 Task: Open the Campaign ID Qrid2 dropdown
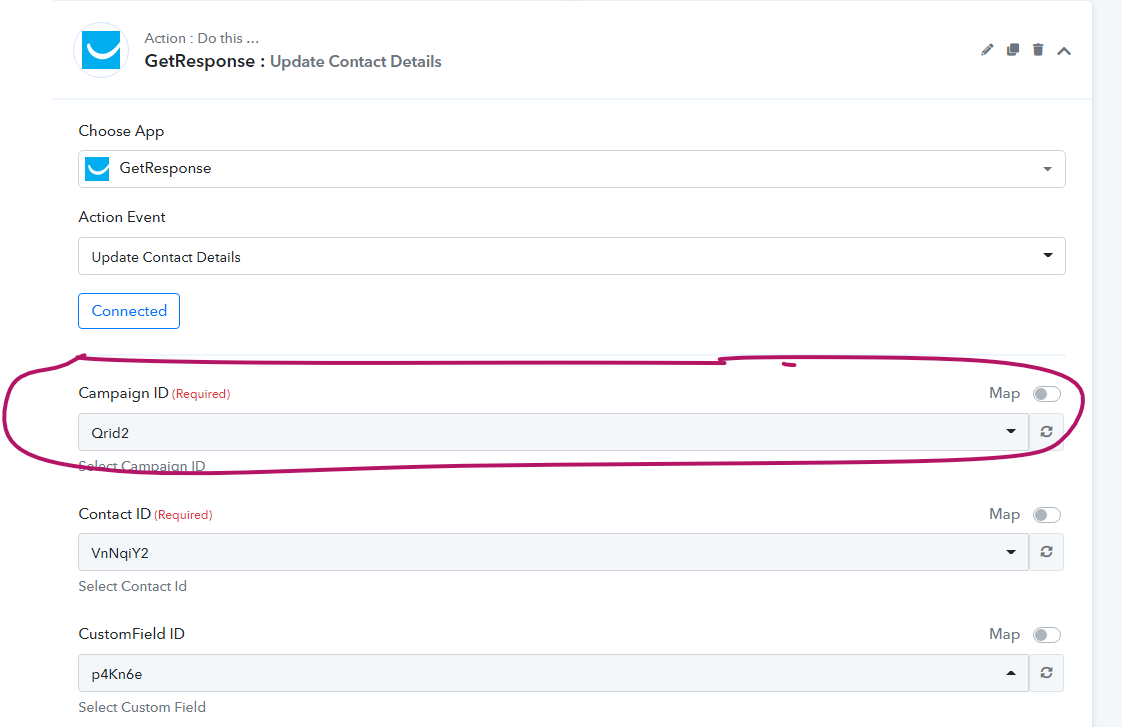pos(553,432)
